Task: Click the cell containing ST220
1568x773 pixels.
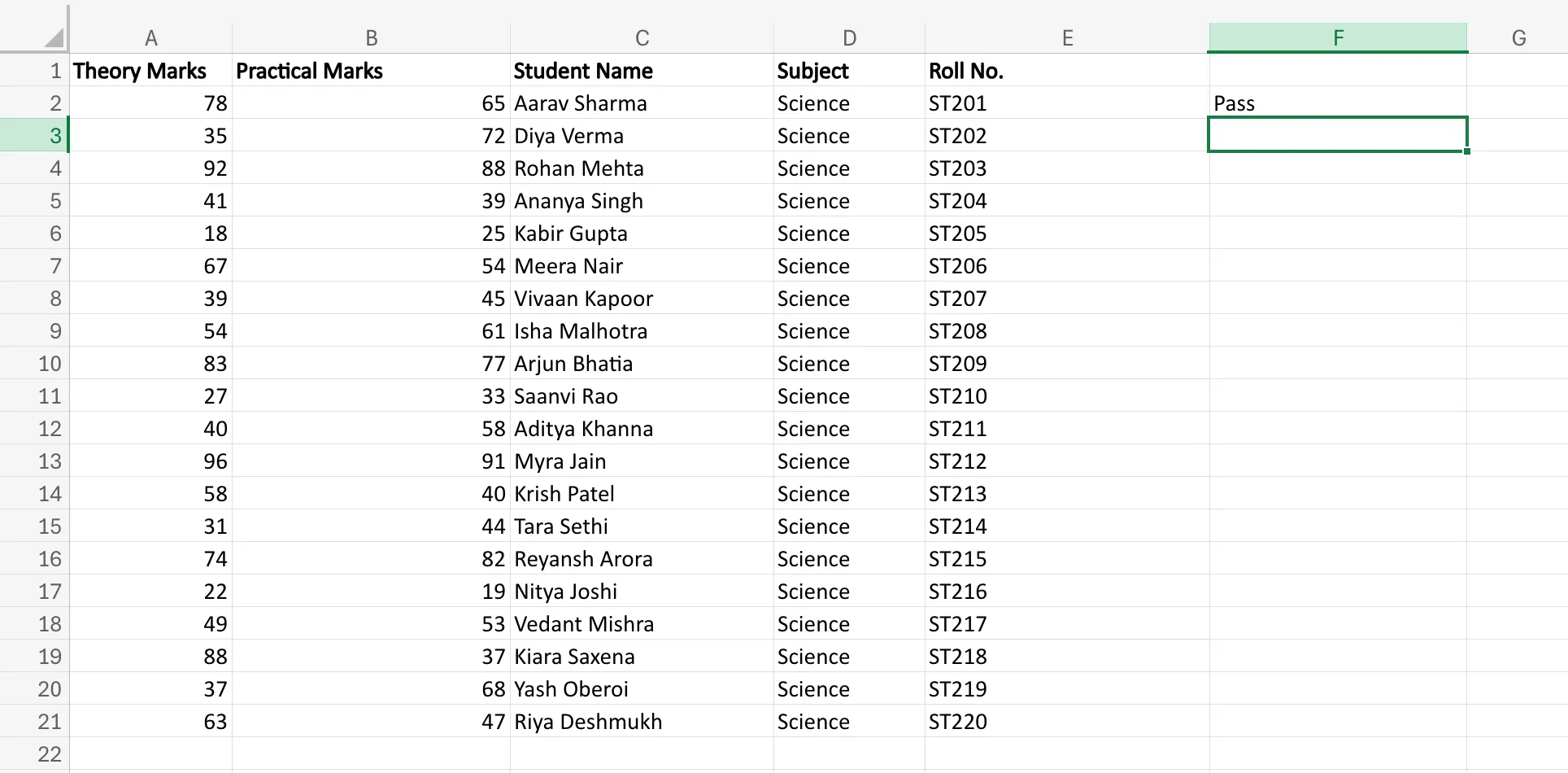Action: point(1068,721)
